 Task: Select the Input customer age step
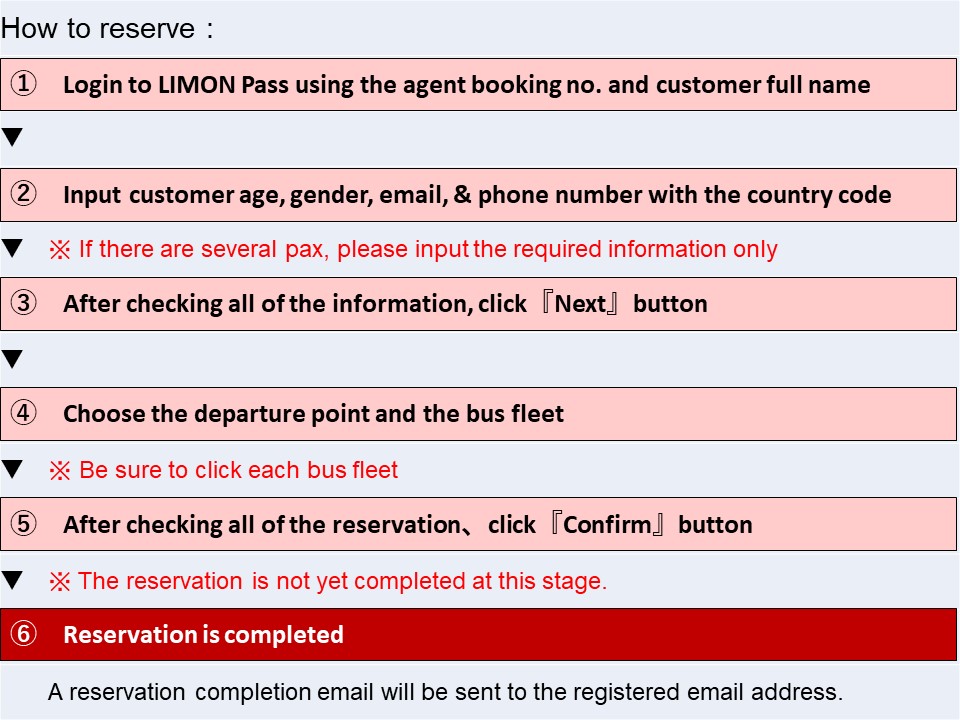click(x=478, y=195)
